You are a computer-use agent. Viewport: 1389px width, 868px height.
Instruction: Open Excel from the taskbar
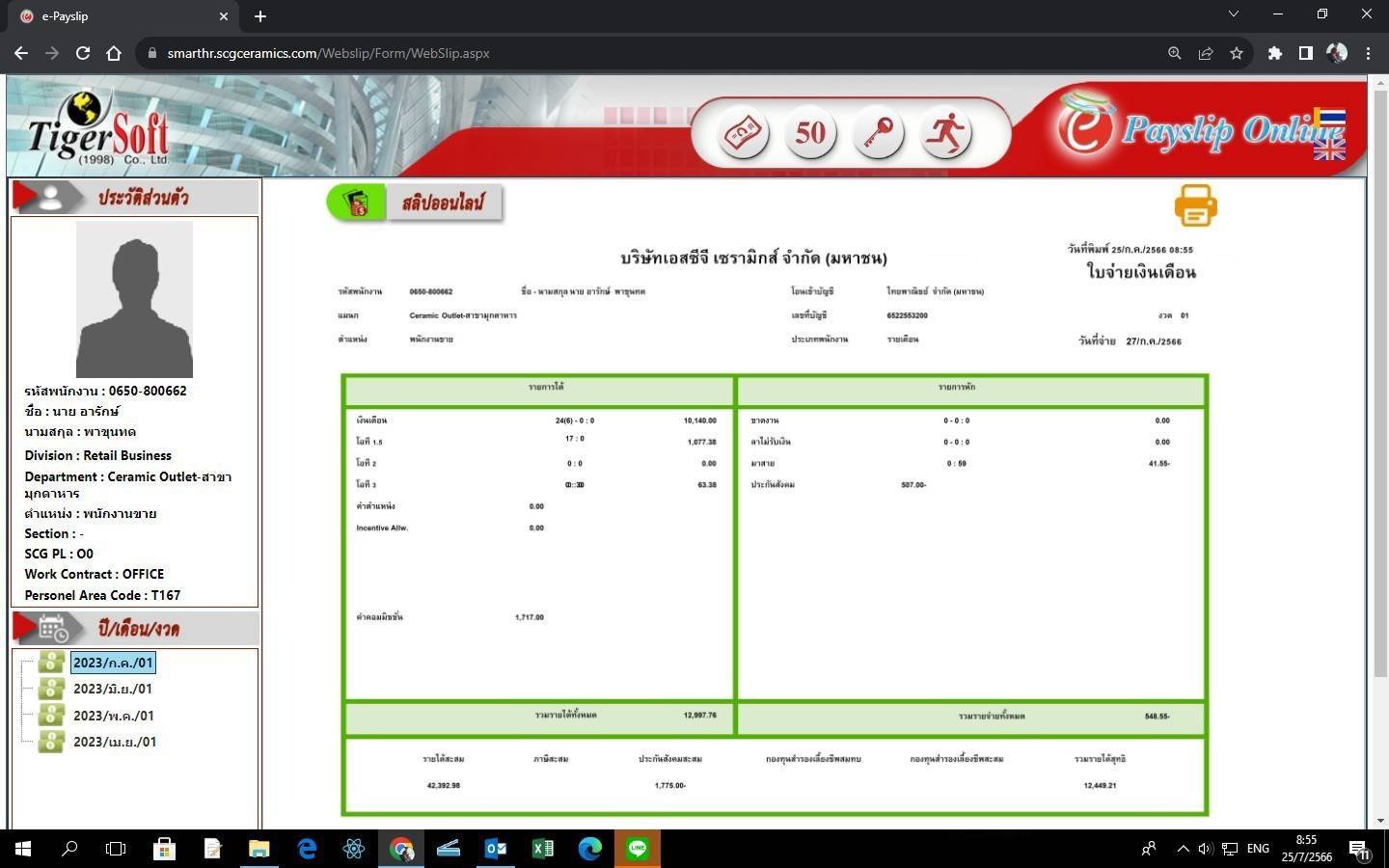(x=543, y=849)
